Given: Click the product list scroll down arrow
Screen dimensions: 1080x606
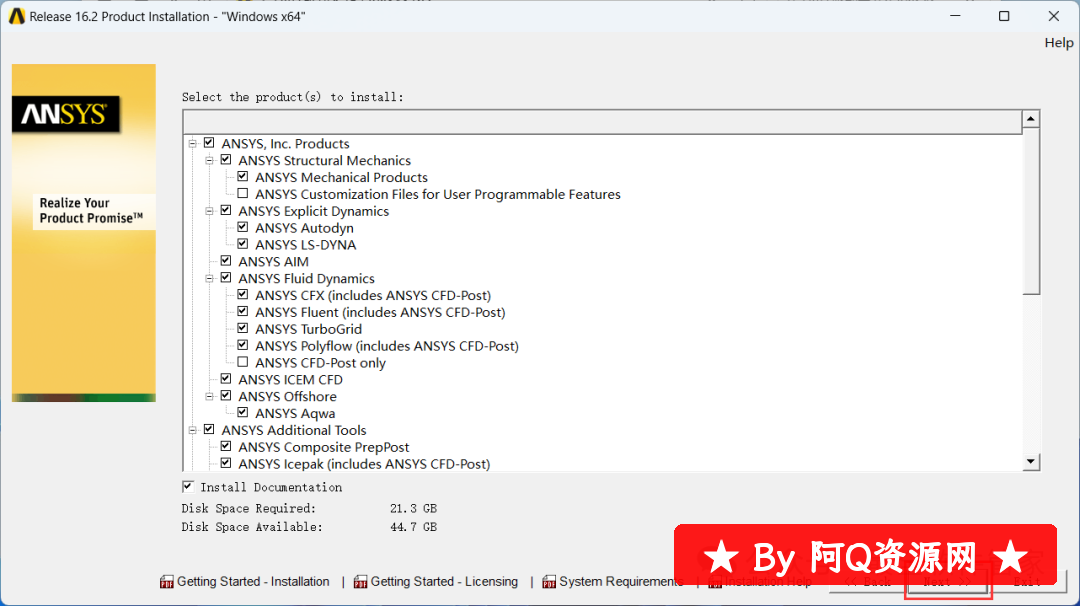Looking at the screenshot, I should coord(1030,461).
